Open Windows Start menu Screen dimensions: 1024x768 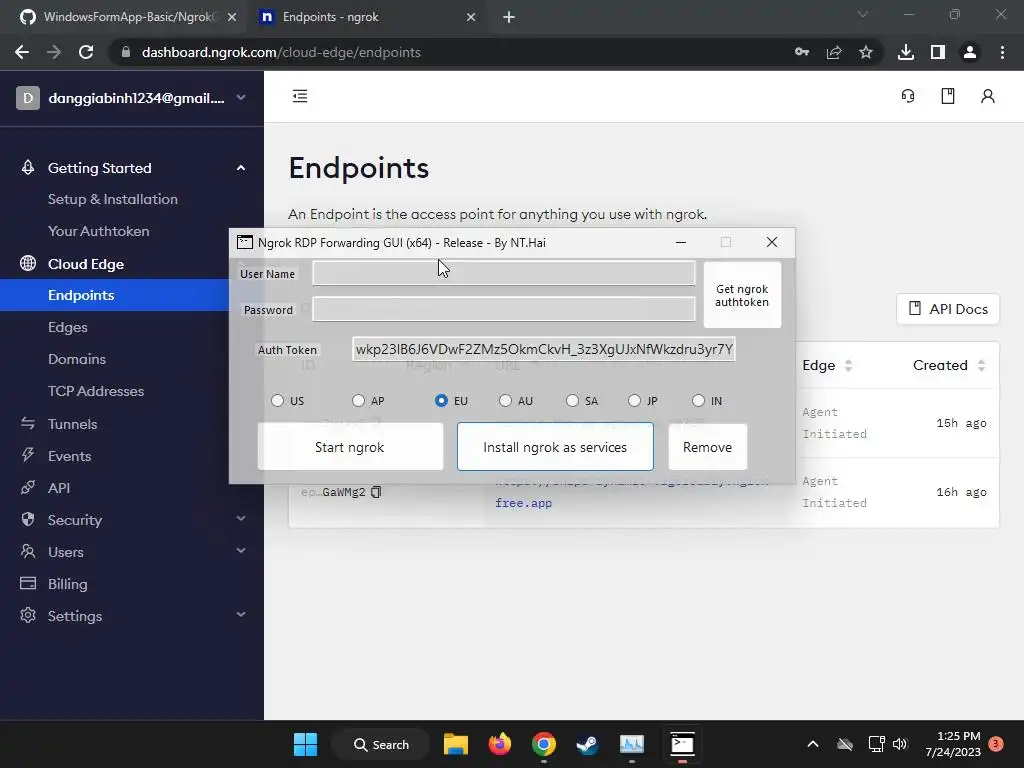coord(305,744)
